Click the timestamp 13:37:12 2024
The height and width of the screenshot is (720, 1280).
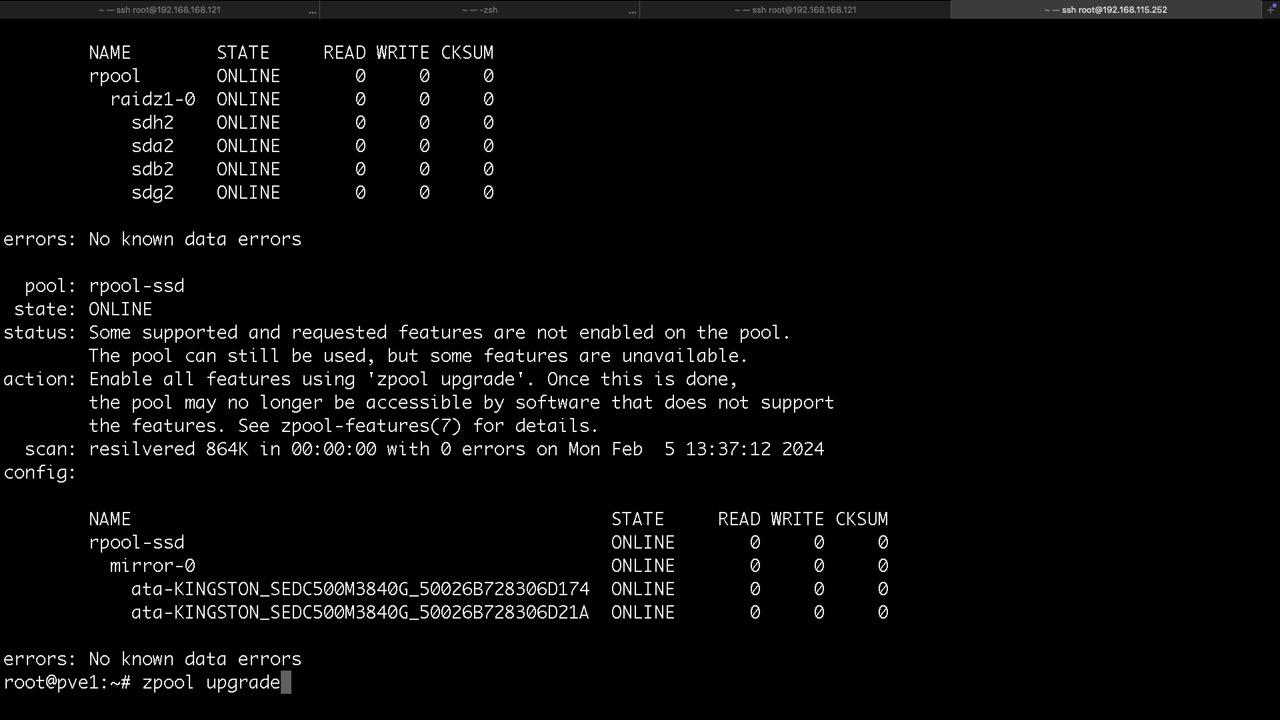click(755, 449)
